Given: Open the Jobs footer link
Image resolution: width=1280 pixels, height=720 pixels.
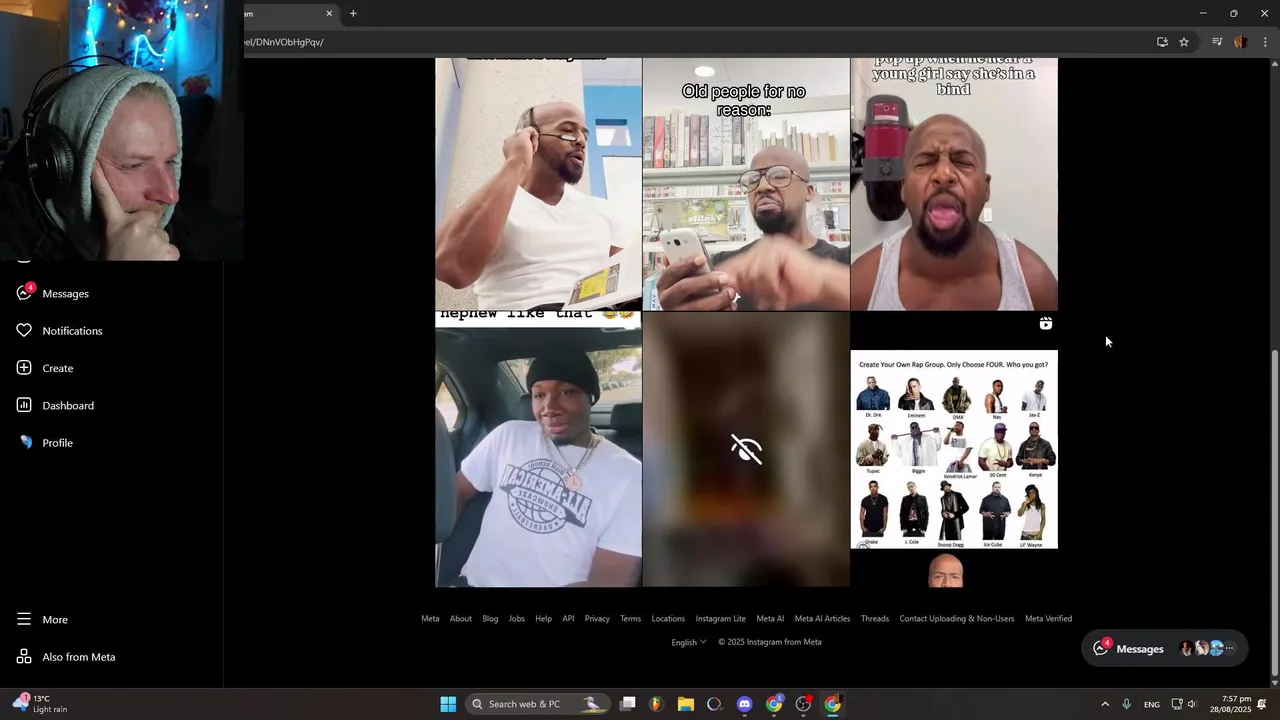Looking at the screenshot, I should point(517,618).
